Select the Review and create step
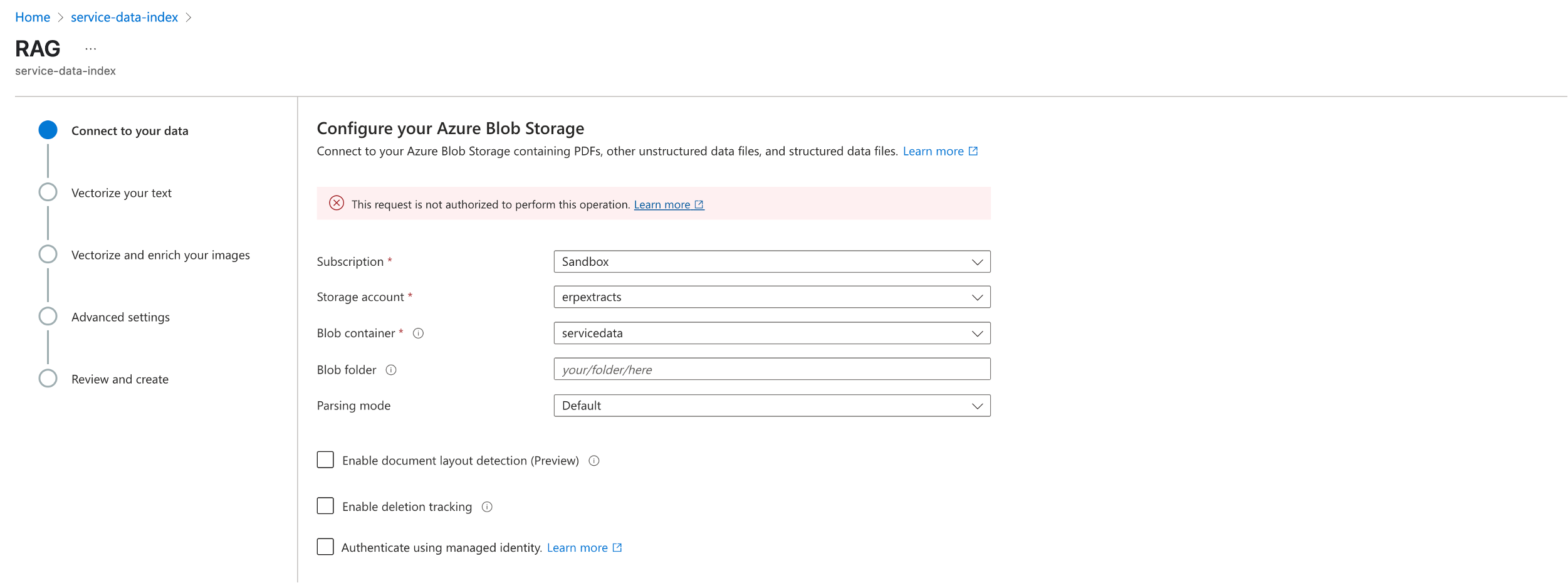This screenshot has width=1568, height=583. point(120,379)
